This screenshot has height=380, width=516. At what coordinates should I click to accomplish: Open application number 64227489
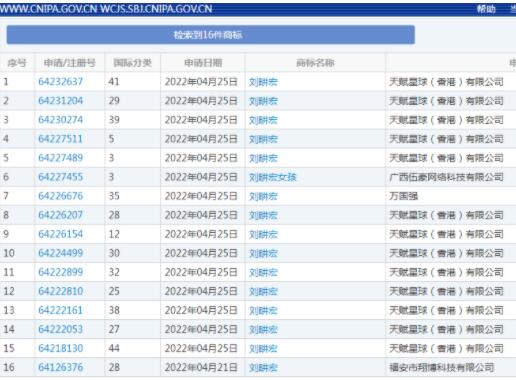[60, 158]
